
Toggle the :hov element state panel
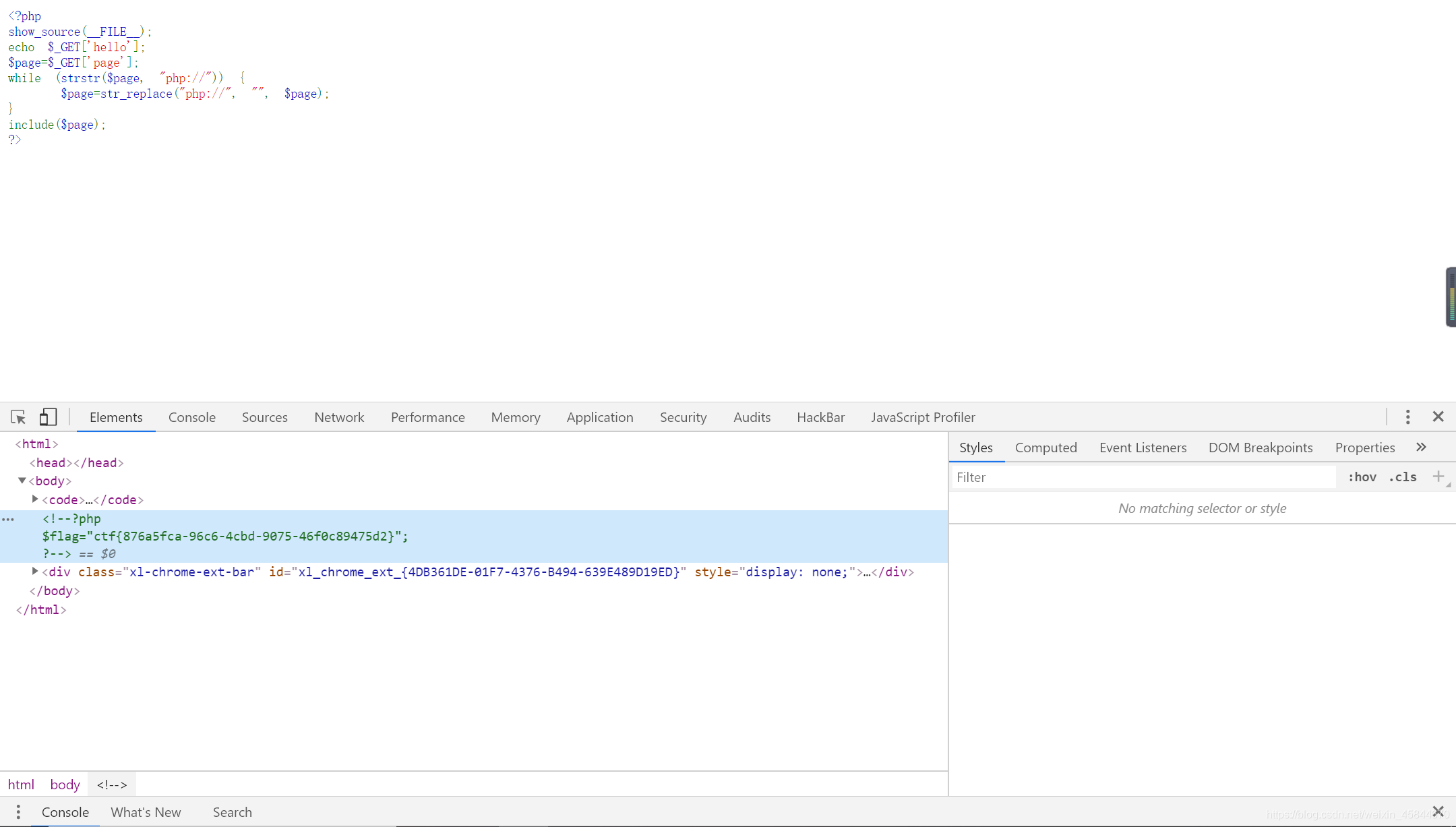click(1362, 477)
